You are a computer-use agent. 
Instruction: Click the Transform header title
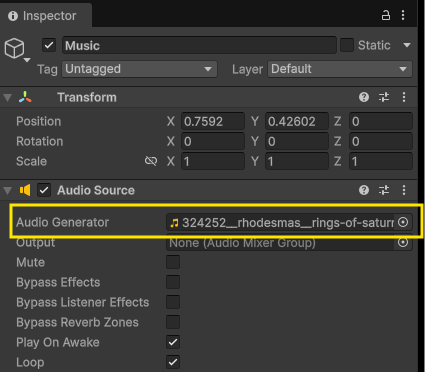[x=87, y=97]
